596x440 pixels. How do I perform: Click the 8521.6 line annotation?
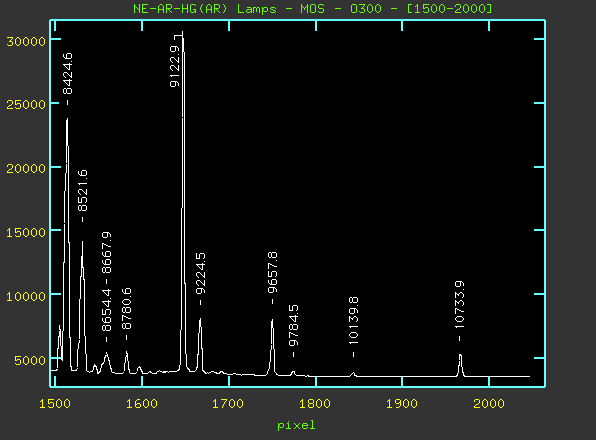(x=82, y=191)
